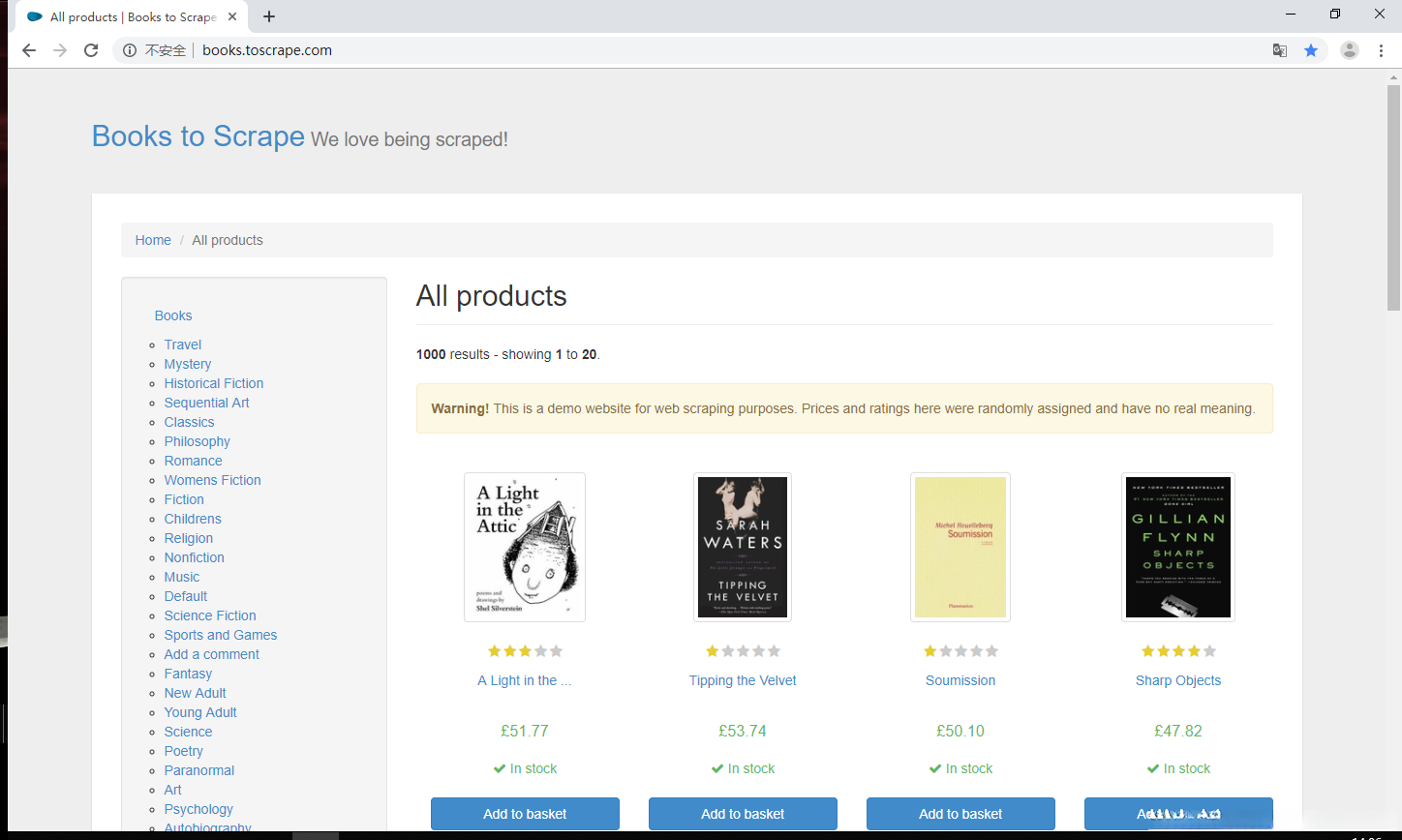Open the Science category
This screenshot has height=840, width=1402.
(188, 732)
